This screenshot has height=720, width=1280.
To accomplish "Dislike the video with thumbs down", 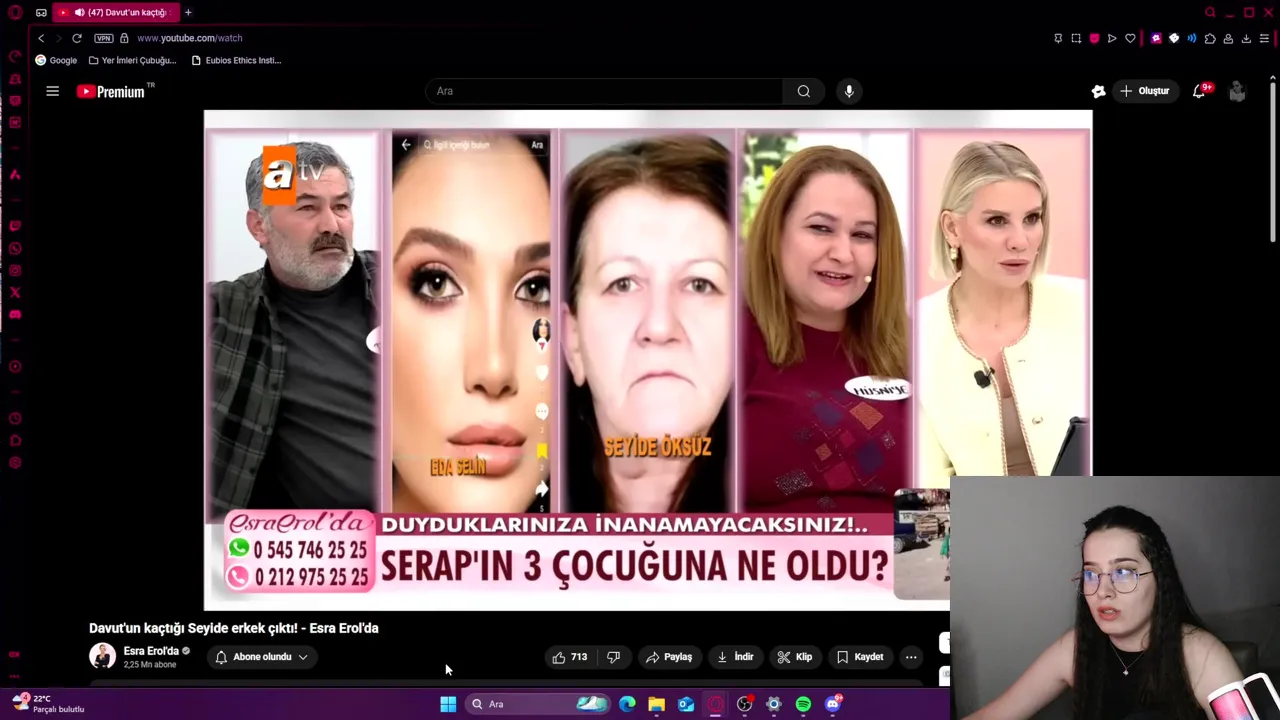I will (x=614, y=657).
